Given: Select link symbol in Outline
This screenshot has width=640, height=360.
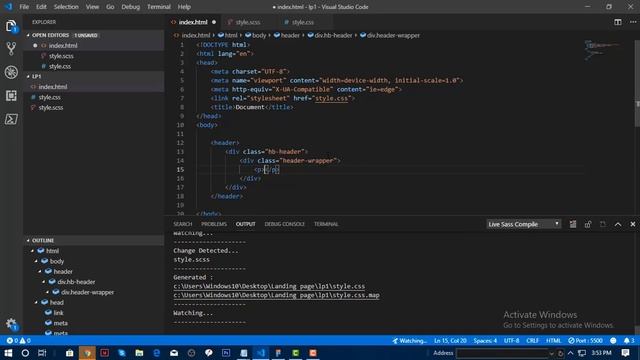Looking at the screenshot, I should tap(58, 313).
